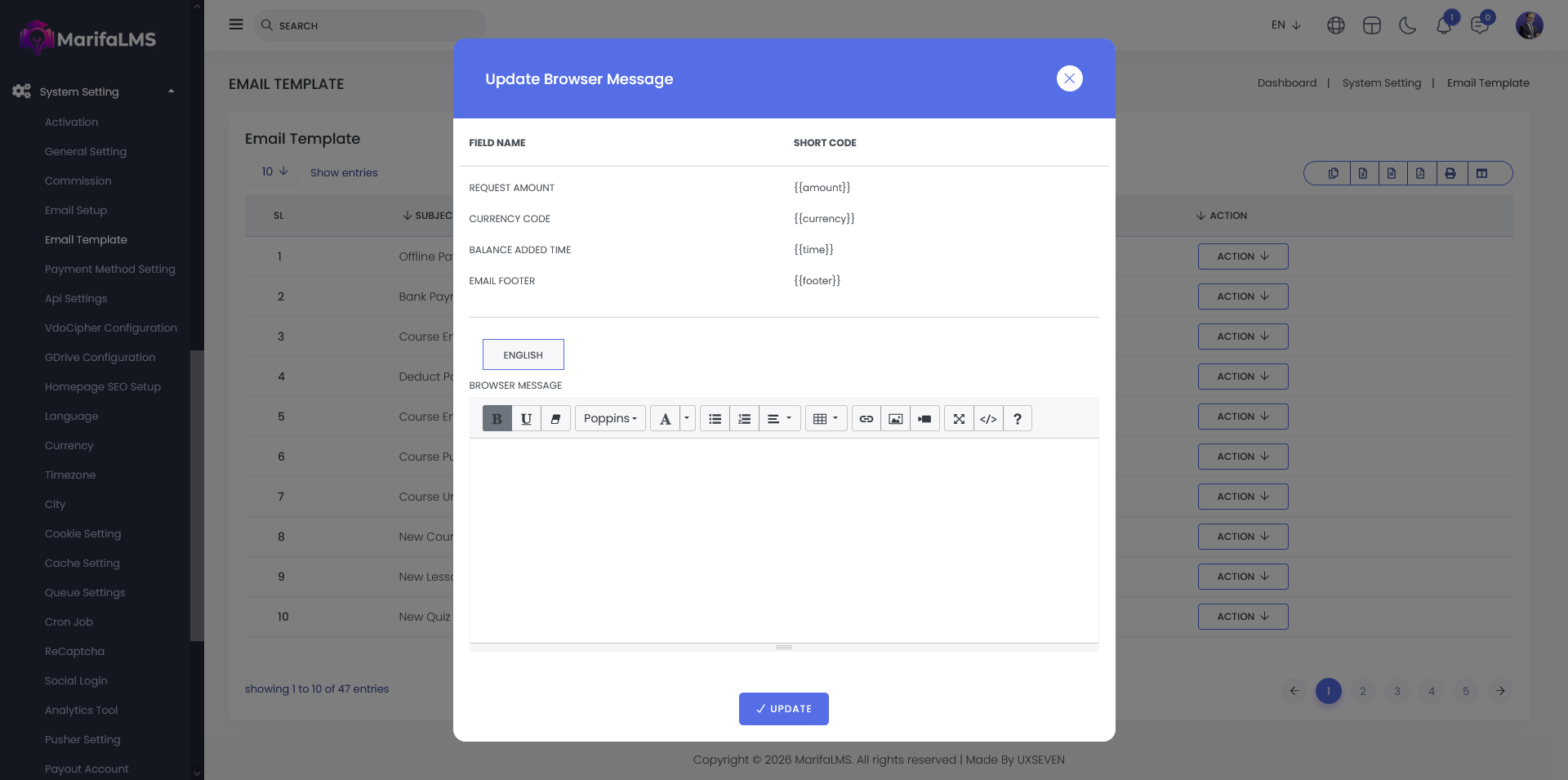Open the editor help icon
The image size is (1568, 780).
pyautogui.click(x=1018, y=419)
